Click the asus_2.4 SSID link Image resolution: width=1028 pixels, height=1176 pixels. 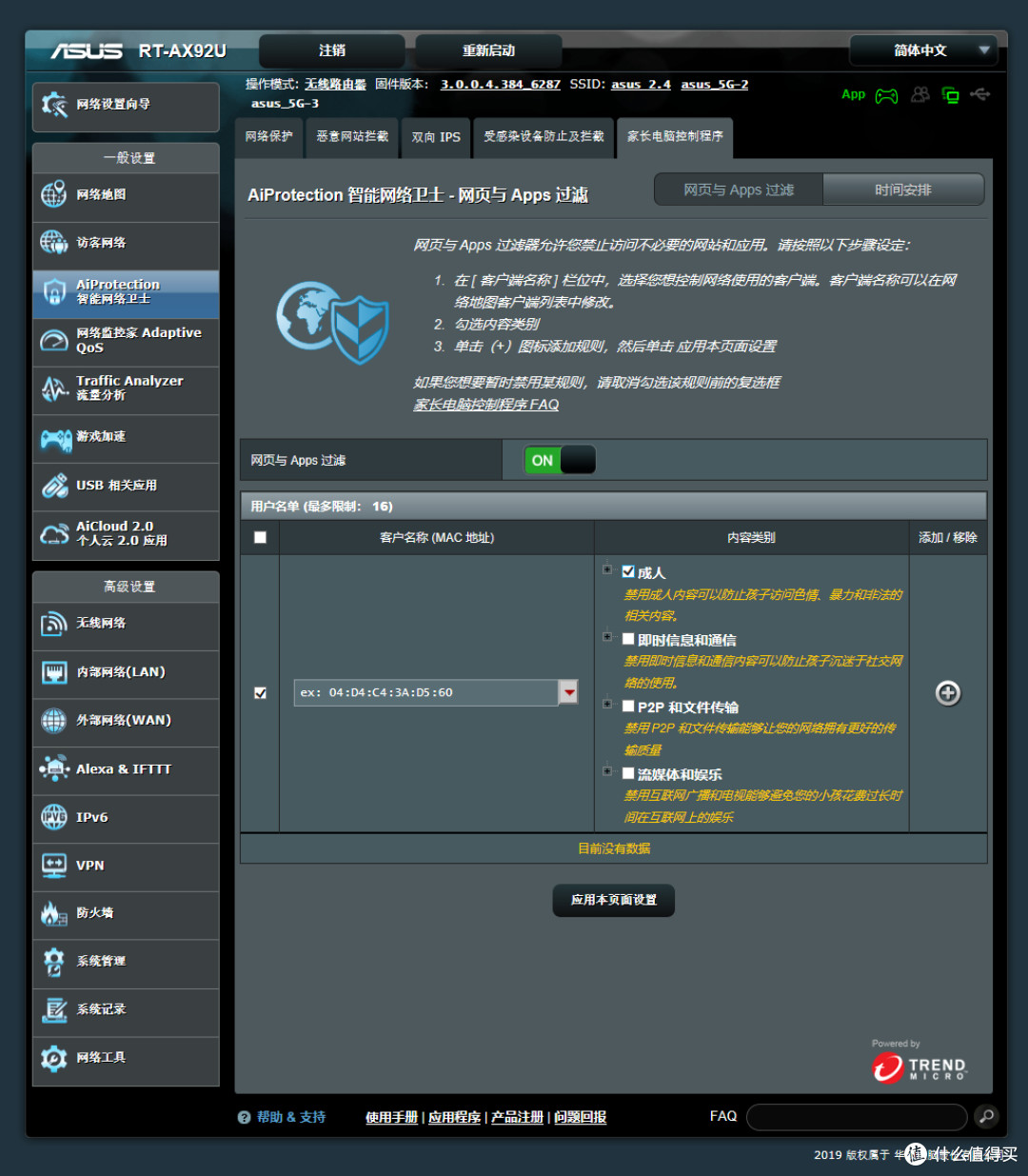641,85
